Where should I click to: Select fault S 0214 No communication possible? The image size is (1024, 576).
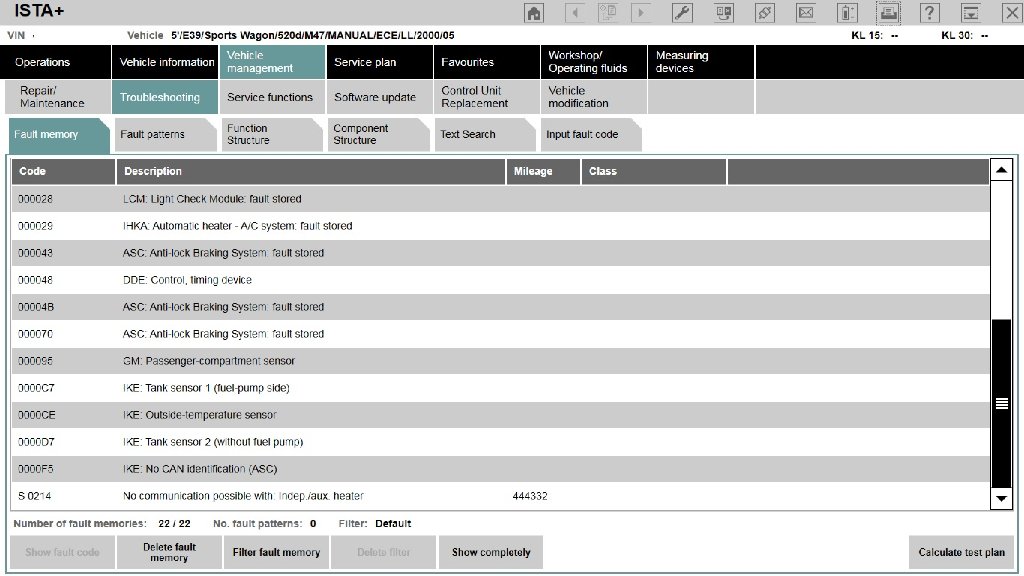coord(500,496)
